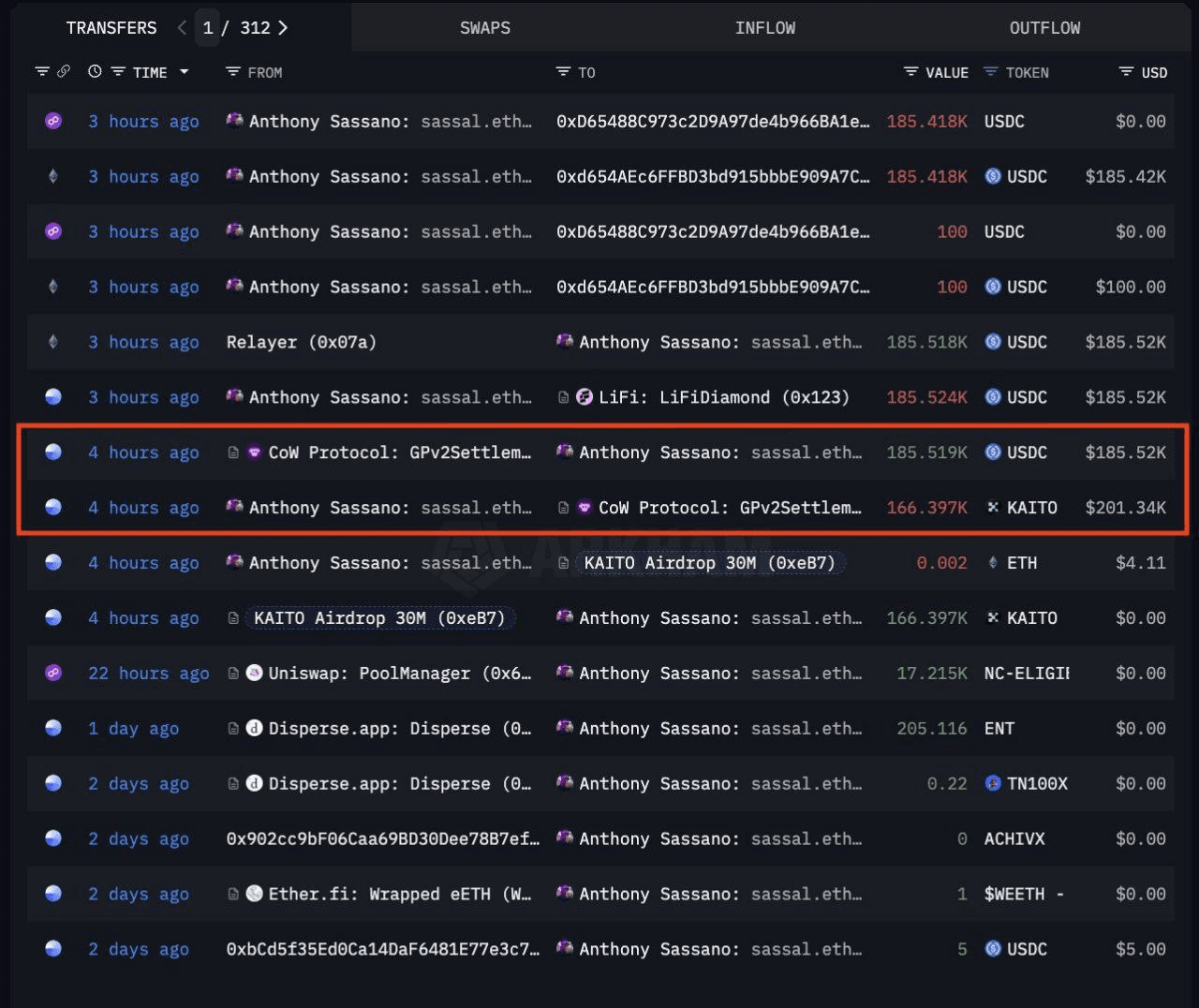Click the Ether.fi logo icon

[254, 894]
